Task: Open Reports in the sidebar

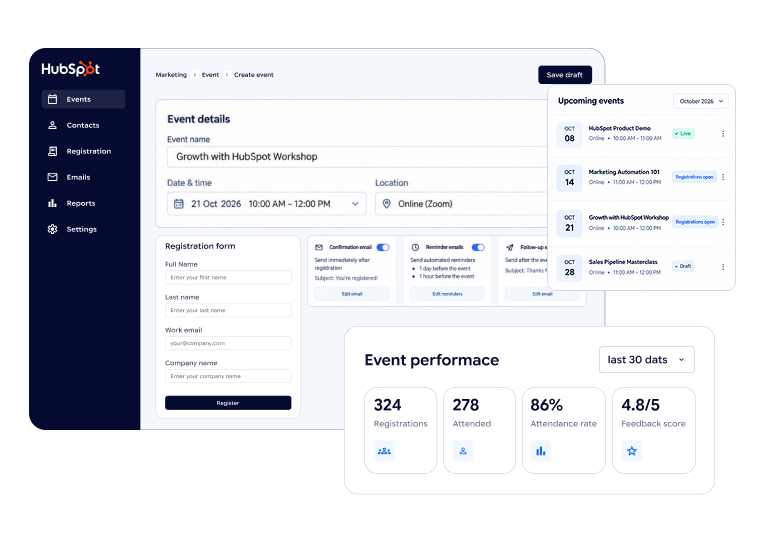Action: tap(83, 203)
